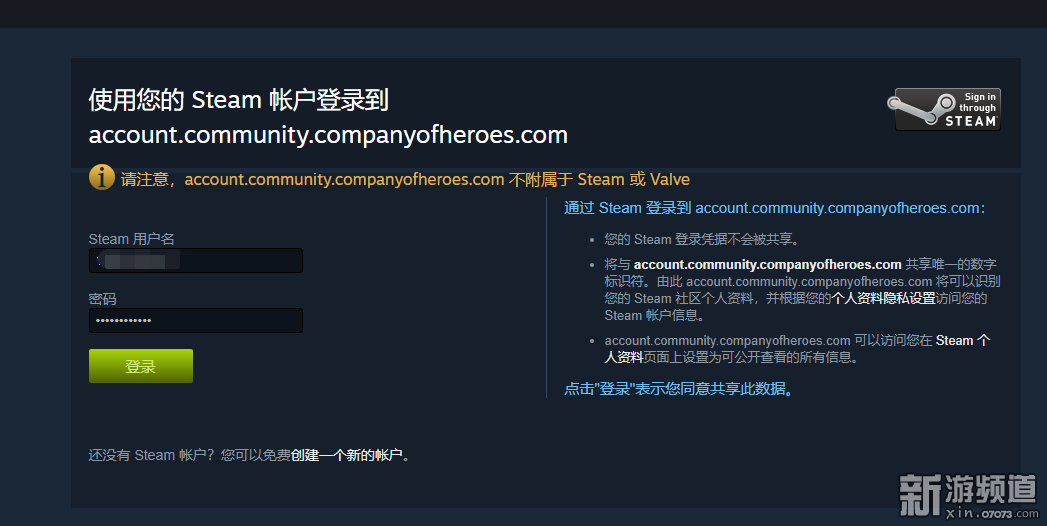Click the 密码 label
Screen dimensions: 1047x526
pyautogui.click(x=103, y=299)
